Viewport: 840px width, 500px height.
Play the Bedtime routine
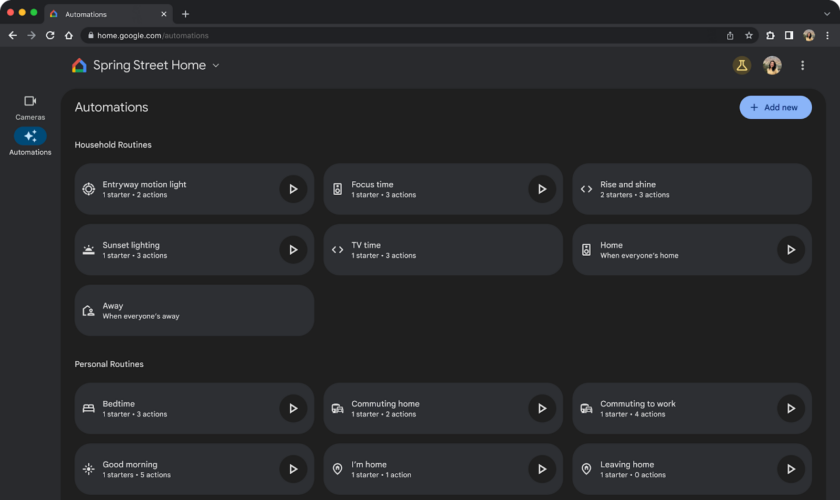(293, 408)
